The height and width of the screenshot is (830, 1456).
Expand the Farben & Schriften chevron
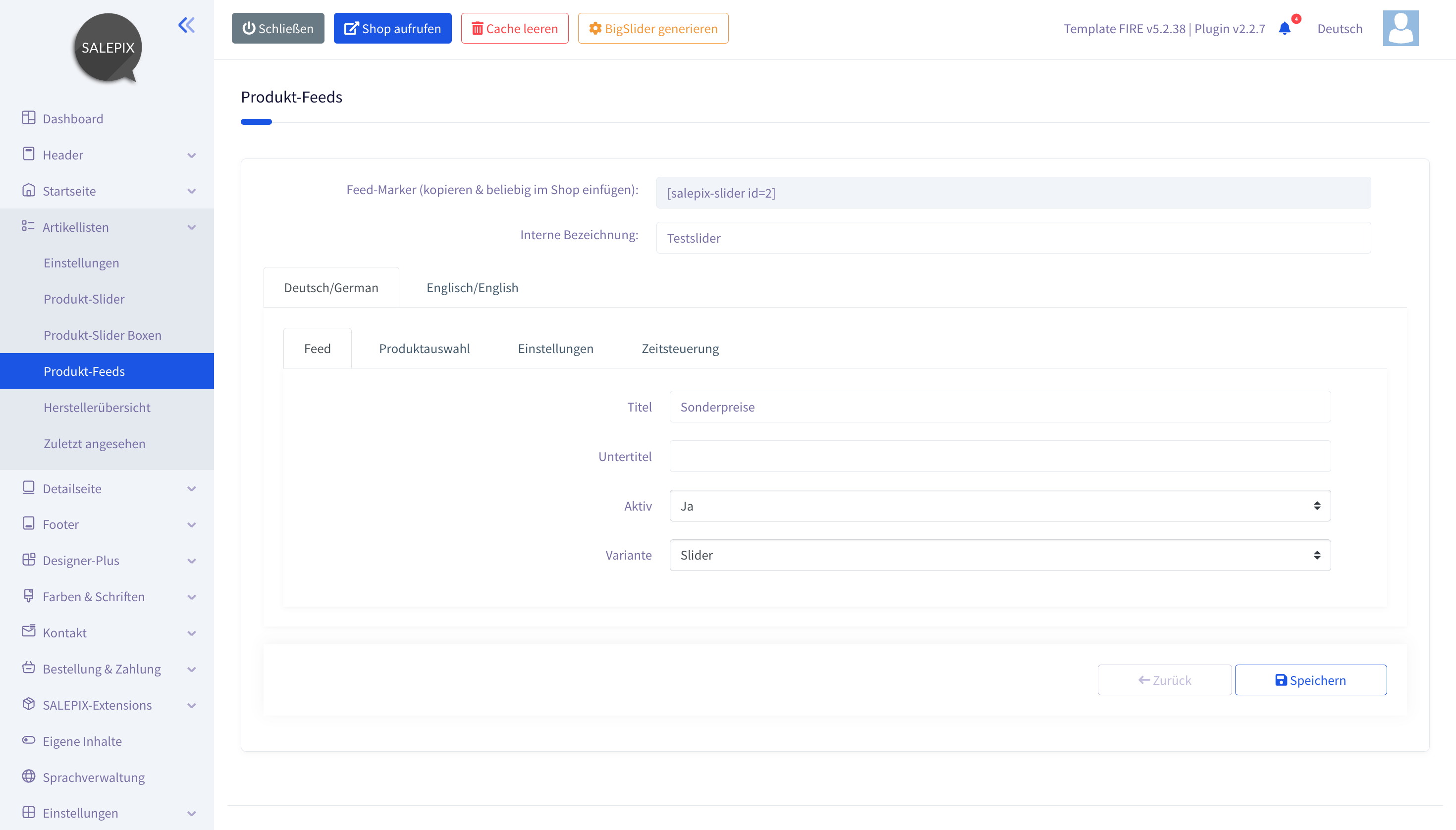(192, 597)
